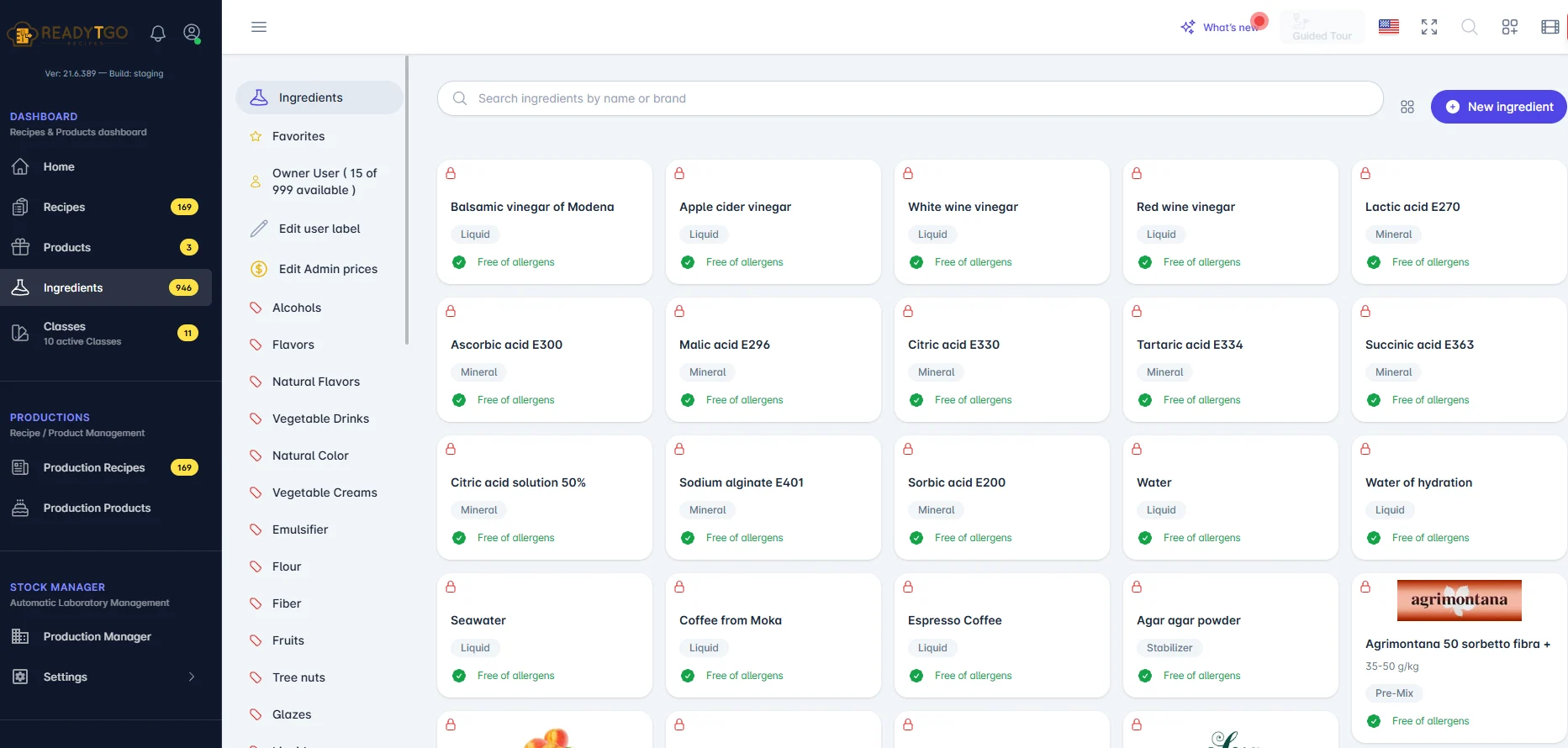Click the ReadyToGo logo
Image resolution: width=1568 pixels, height=748 pixels.
(67, 34)
